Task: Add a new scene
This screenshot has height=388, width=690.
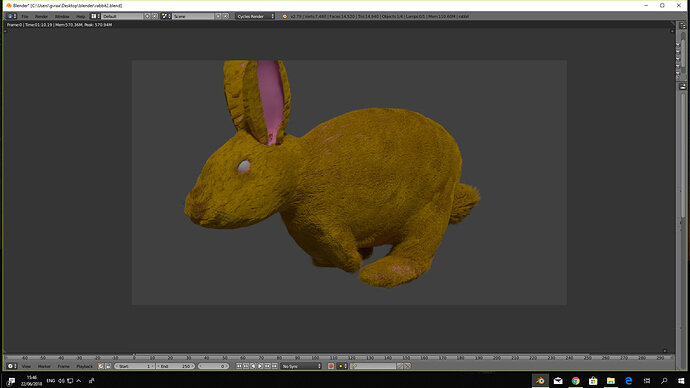Action: [x=218, y=16]
